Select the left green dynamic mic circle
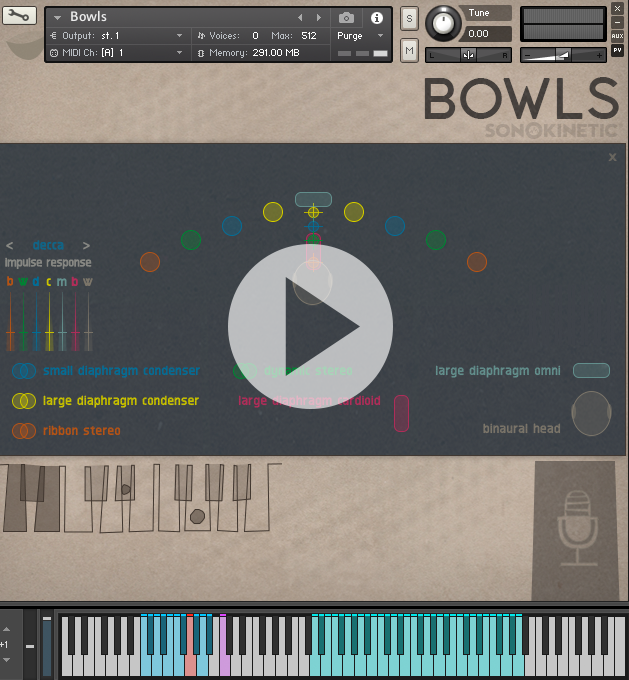The width and height of the screenshot is (629, 680). coord(191,240)
